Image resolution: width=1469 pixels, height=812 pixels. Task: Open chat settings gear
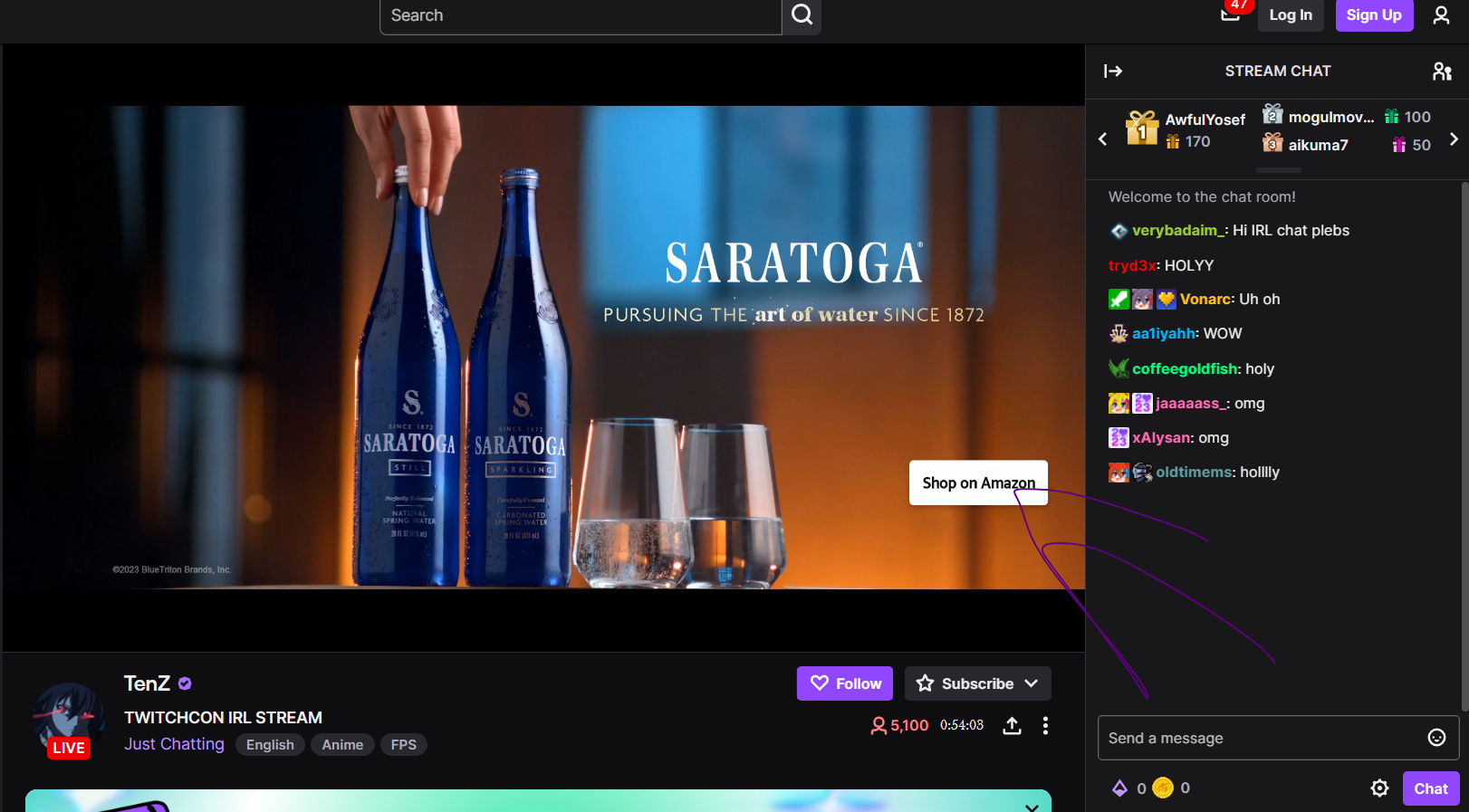click(1379, 788)
